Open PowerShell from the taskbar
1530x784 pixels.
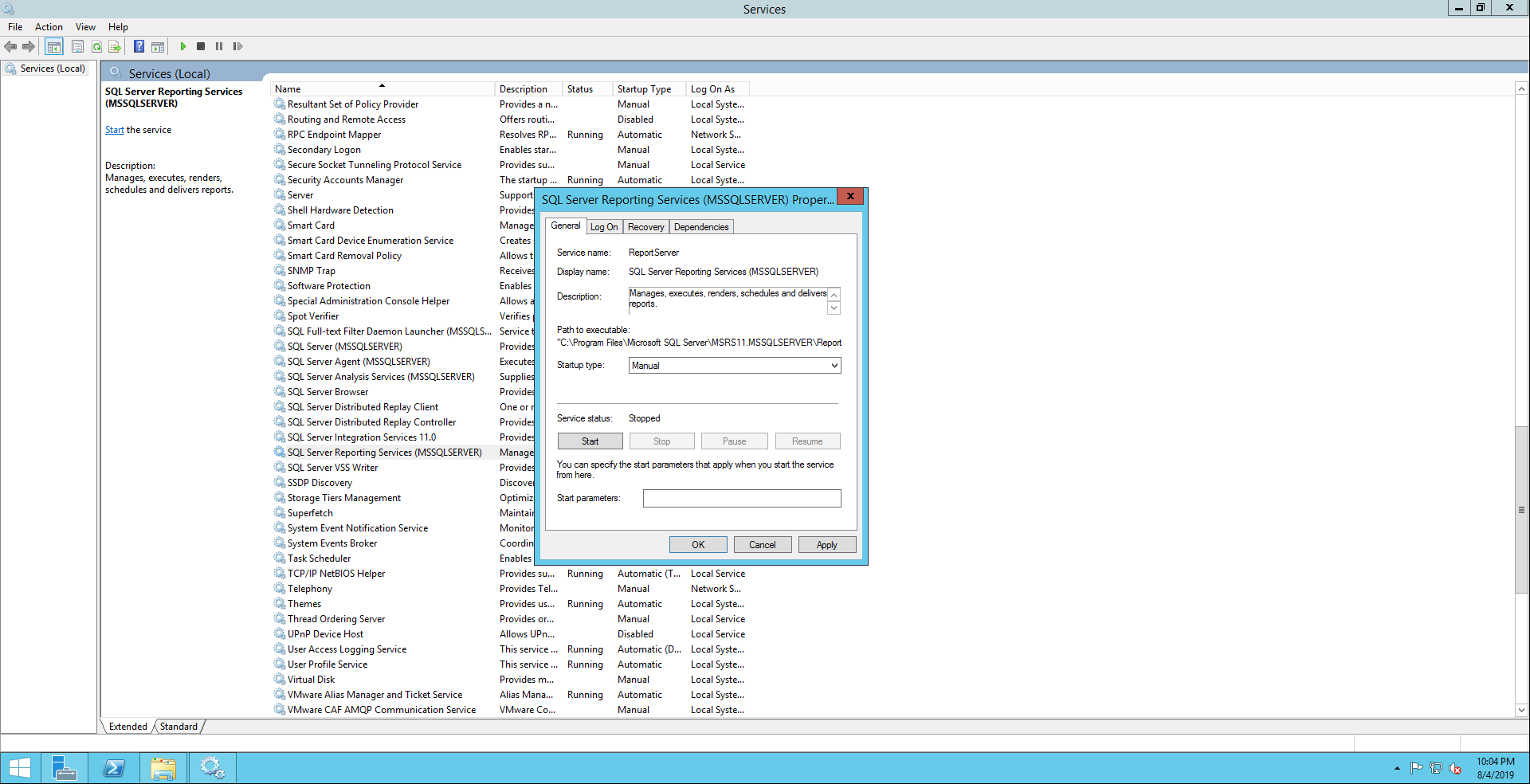click(114, 768)
